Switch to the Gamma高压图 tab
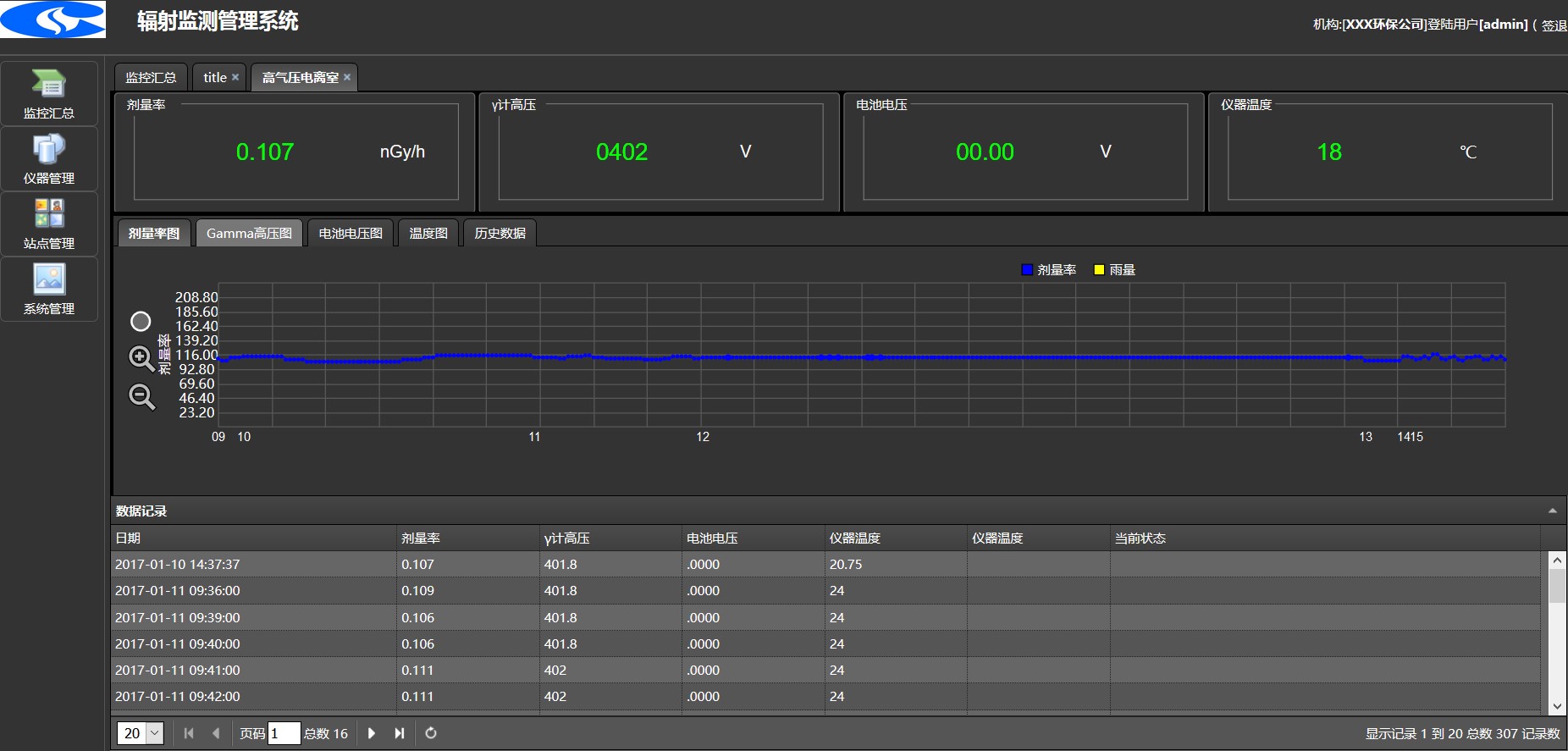Screen dimensions: 1568x751 click(x=249, y=234)
